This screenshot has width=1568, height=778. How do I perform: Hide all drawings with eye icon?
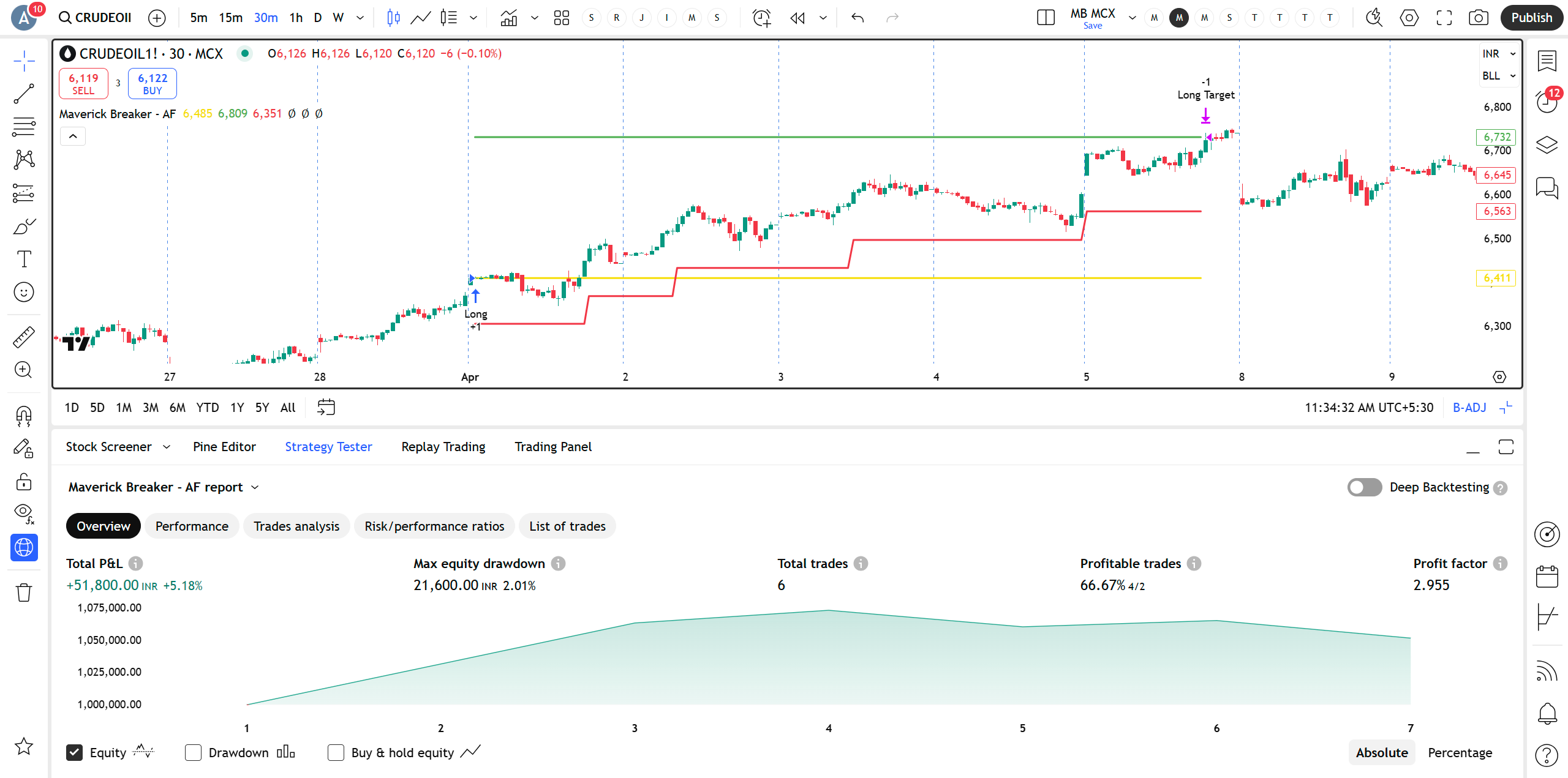[x=24, y=514]
